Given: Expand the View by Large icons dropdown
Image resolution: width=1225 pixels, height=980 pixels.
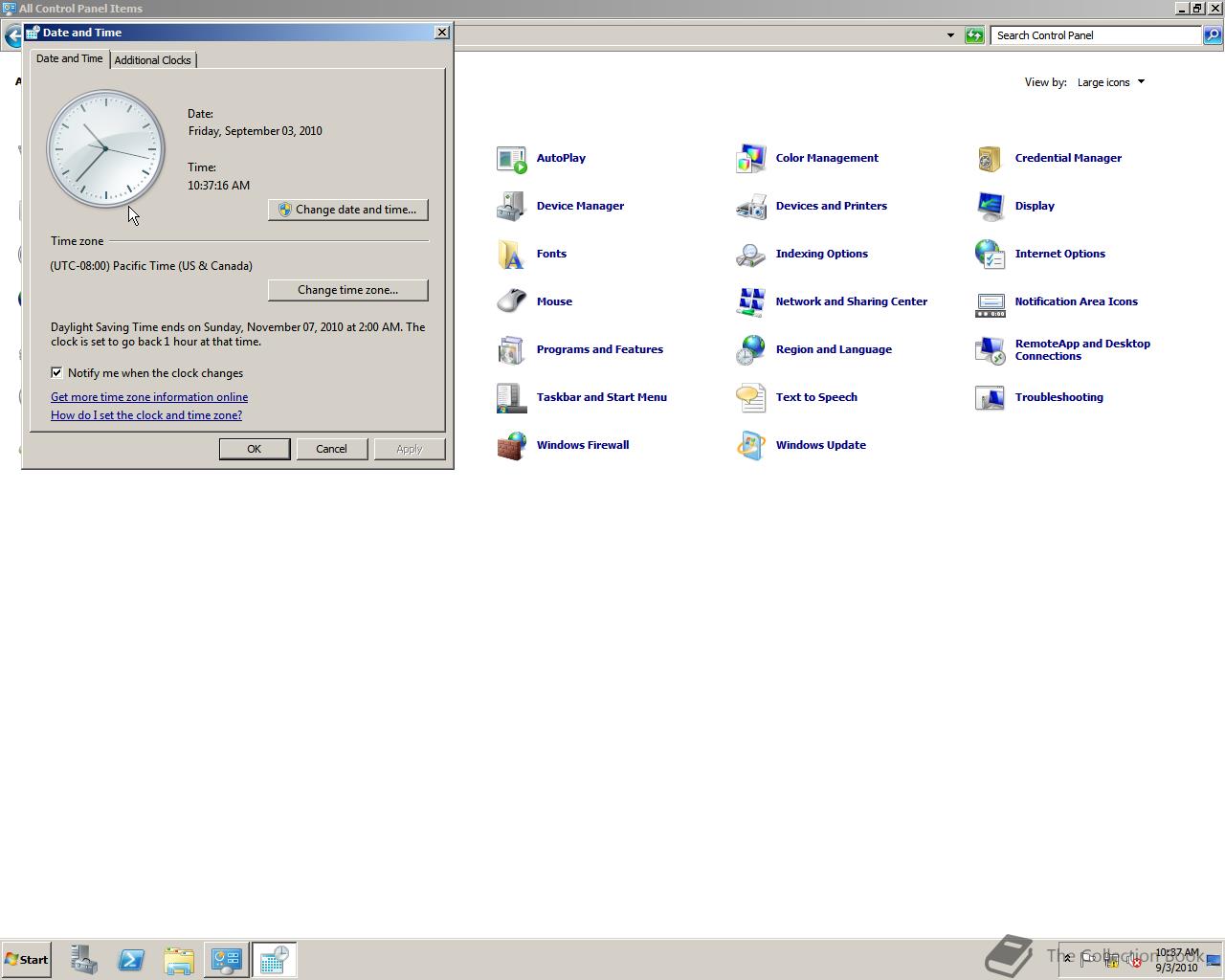Looking at the screenshot, I should pos(1110,82).
